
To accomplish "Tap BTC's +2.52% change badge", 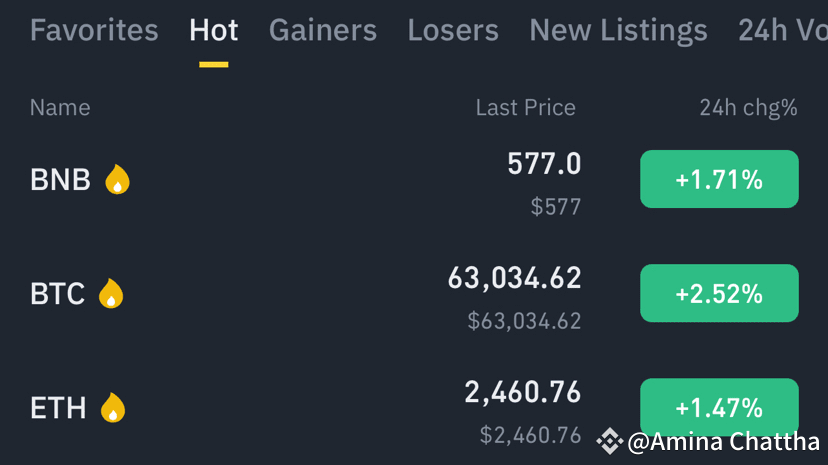I will (719, 294).
